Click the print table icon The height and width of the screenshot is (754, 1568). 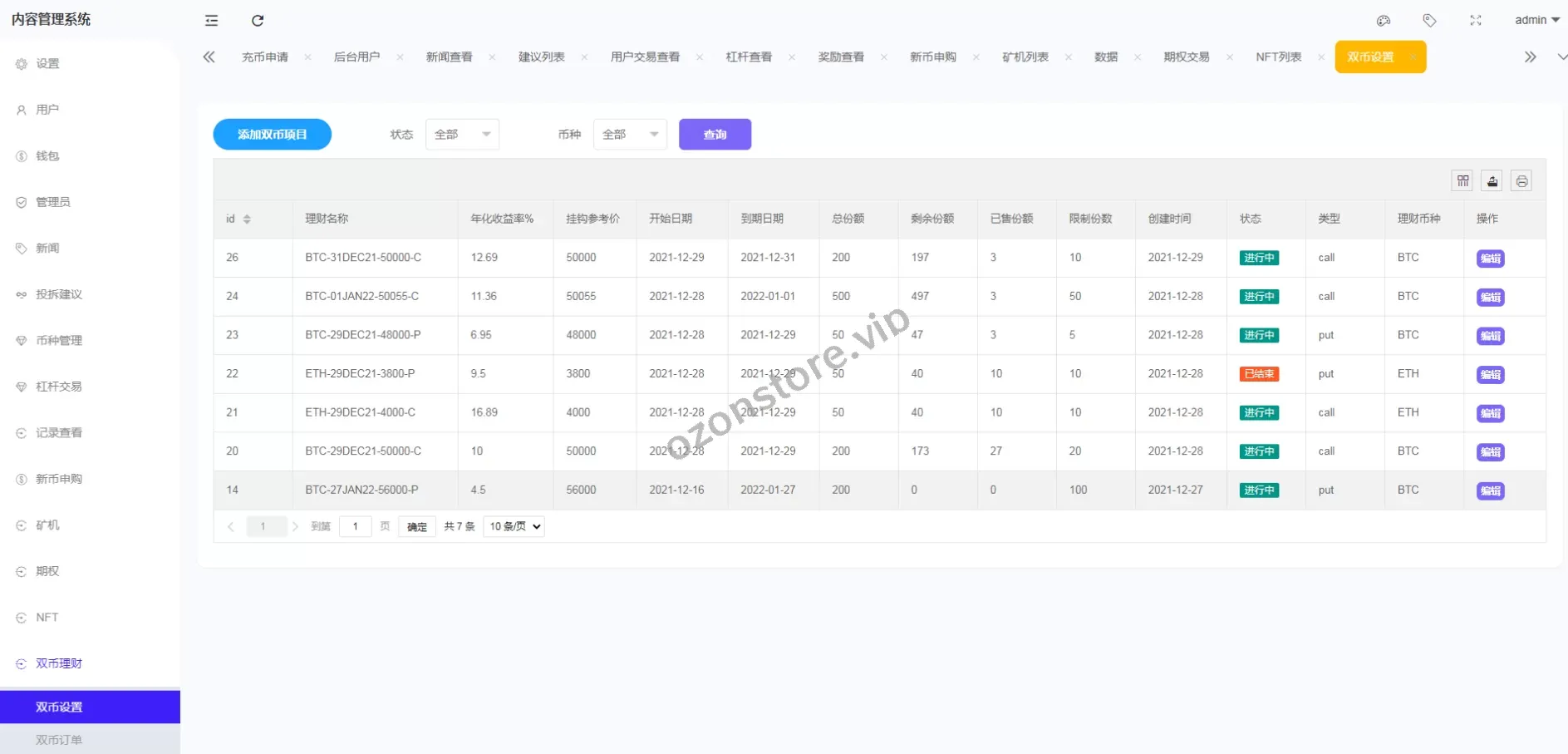[x=1521, y=180]
